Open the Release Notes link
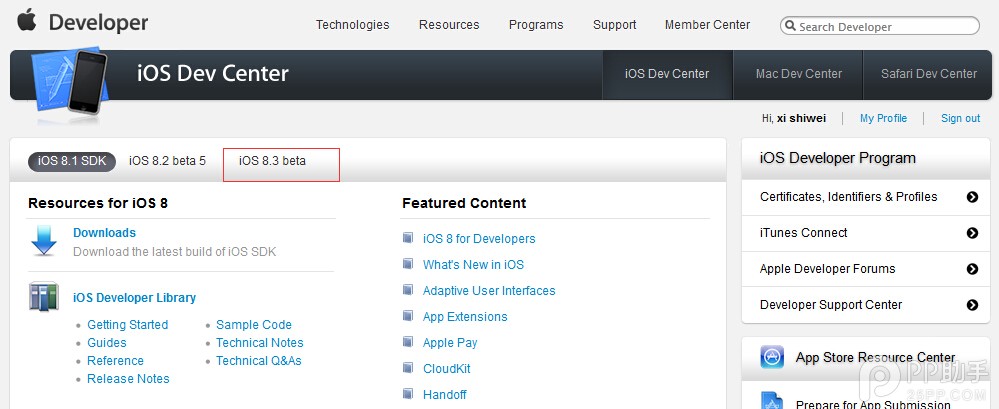This screenshot has width=999, height=409. pos(128,379)
